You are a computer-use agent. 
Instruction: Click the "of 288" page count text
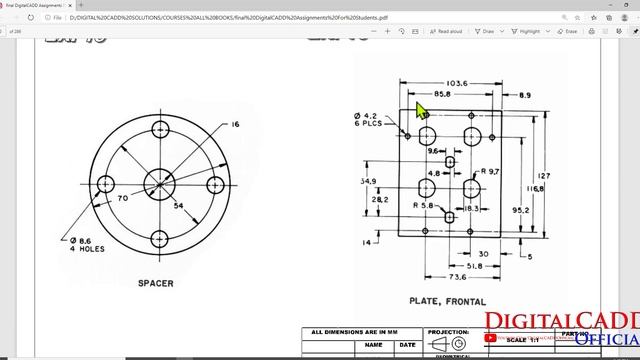15,31
